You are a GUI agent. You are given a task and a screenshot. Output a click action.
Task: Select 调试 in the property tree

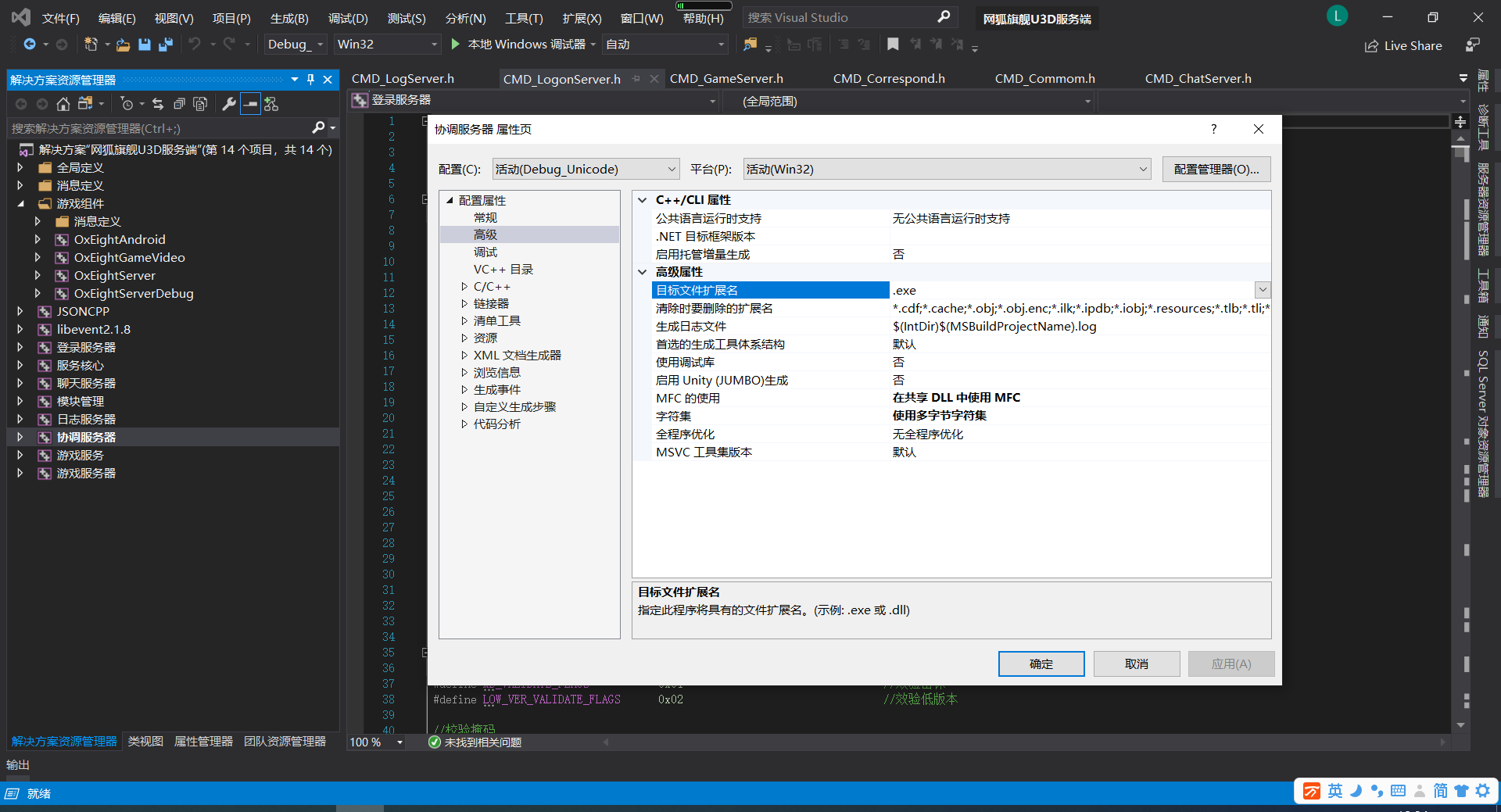point(485,252)
